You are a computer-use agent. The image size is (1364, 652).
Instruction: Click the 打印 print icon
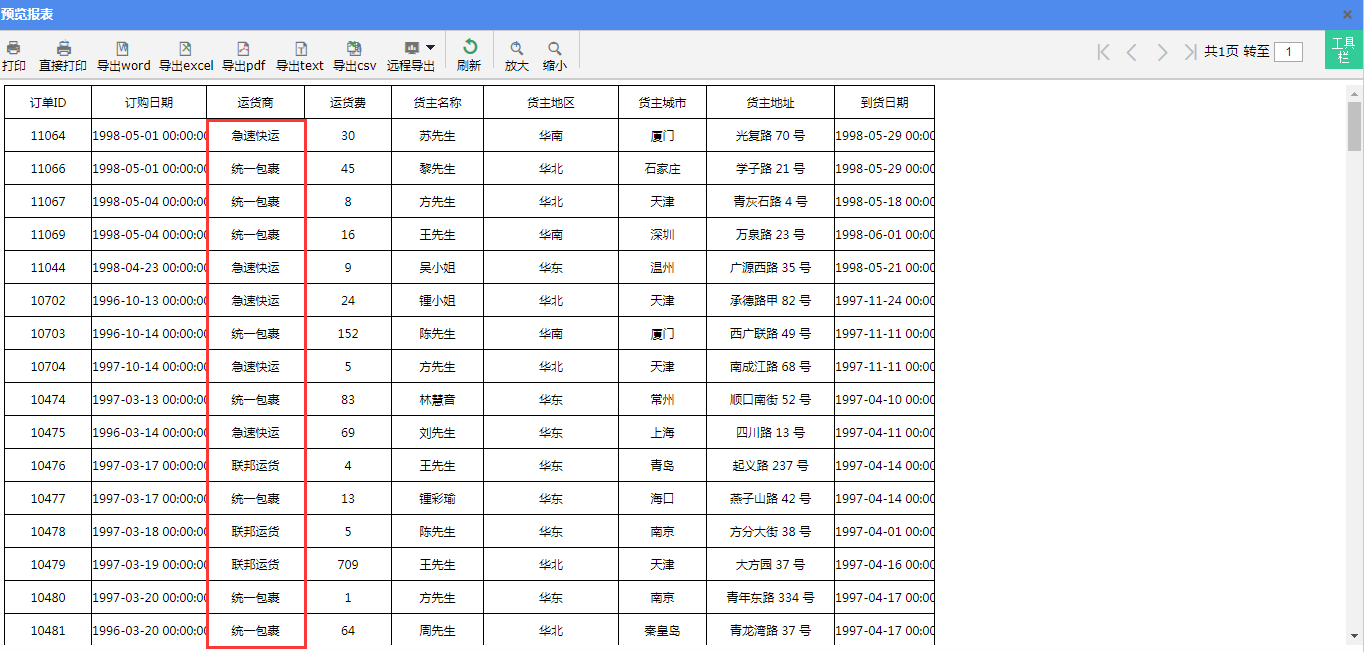(x=13, y=48)
